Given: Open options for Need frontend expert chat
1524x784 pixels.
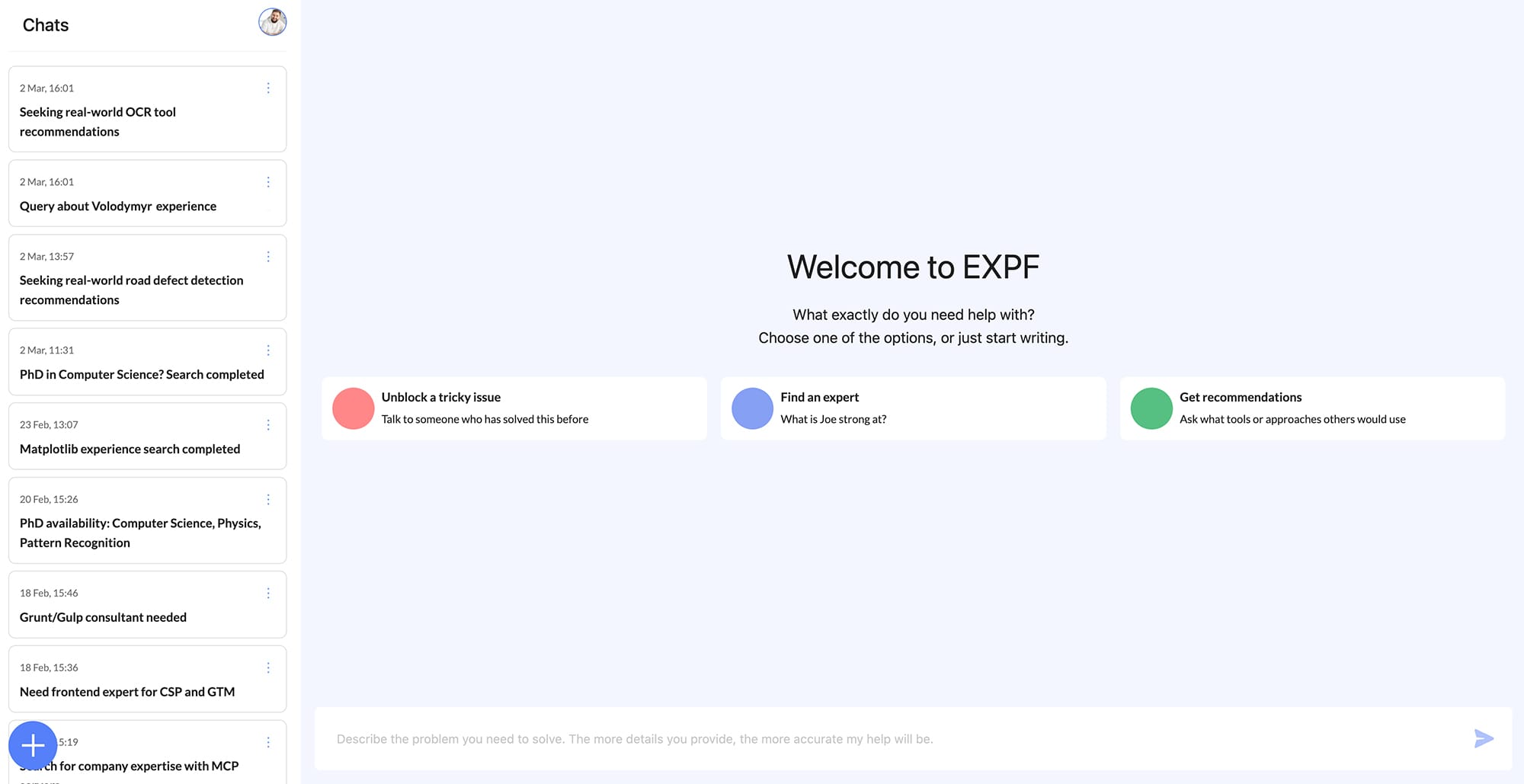Looking at the screenshot, I should [268, 667].
